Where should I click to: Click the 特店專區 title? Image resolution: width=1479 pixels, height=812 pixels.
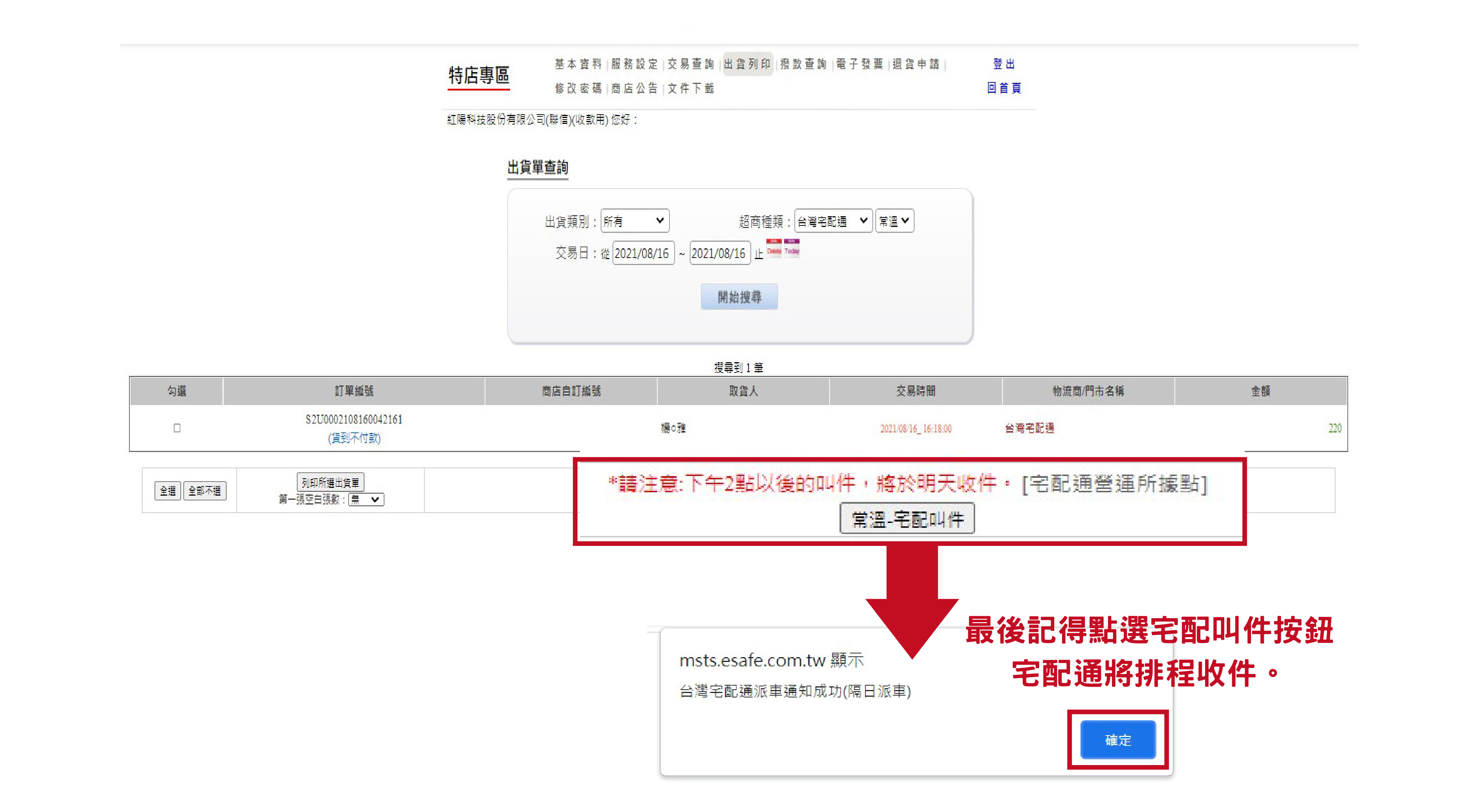pos(478,75)
